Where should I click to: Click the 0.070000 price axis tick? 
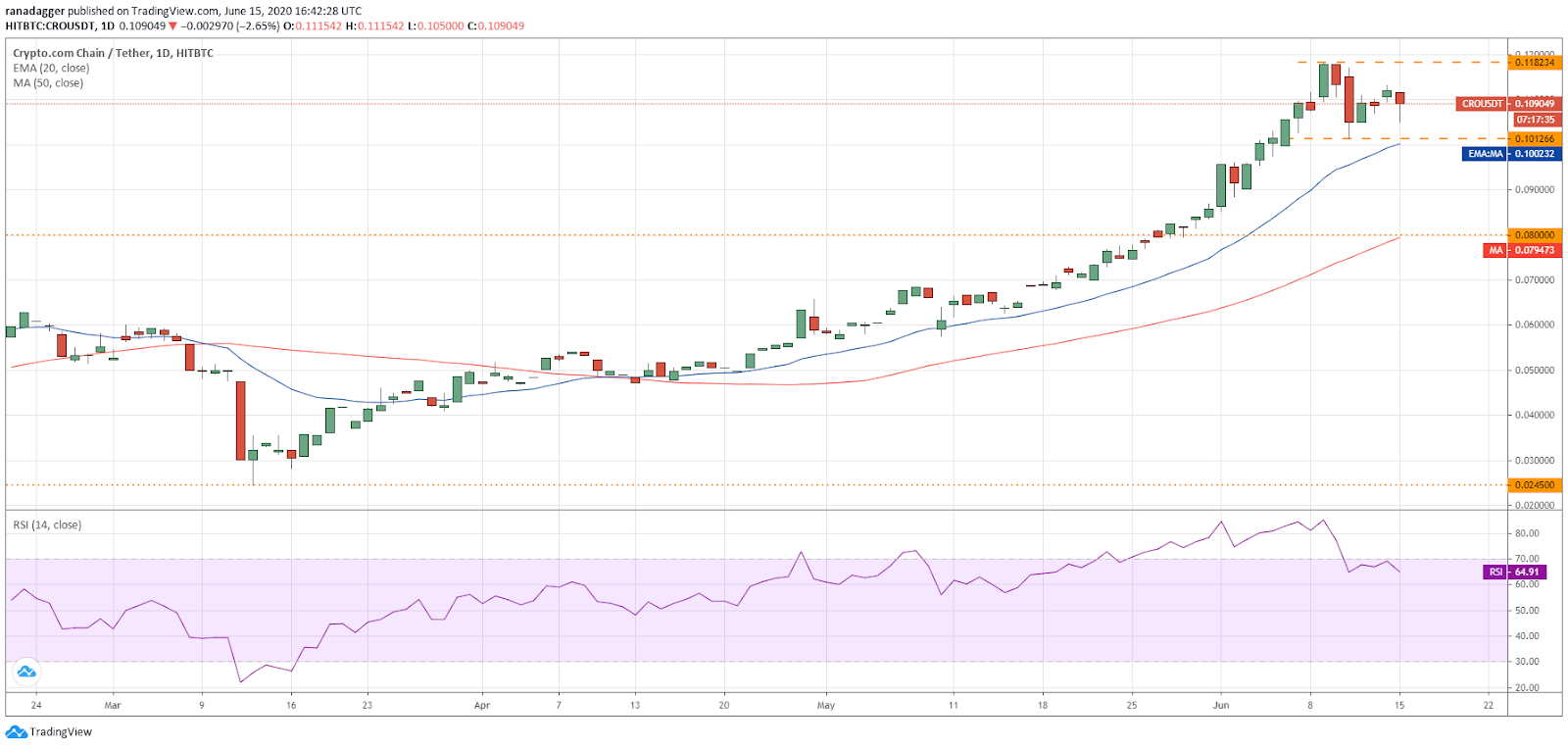(1535, 279)
